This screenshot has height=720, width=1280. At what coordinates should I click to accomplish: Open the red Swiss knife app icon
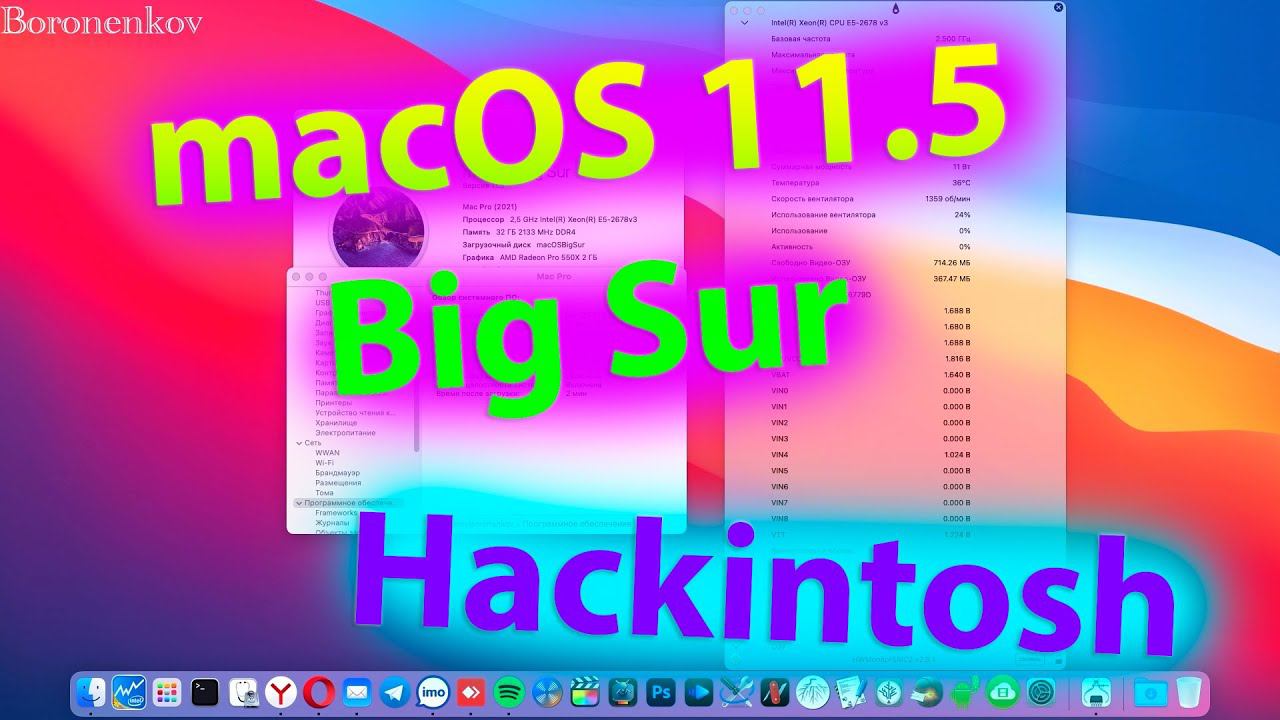(x=775, y=692)
